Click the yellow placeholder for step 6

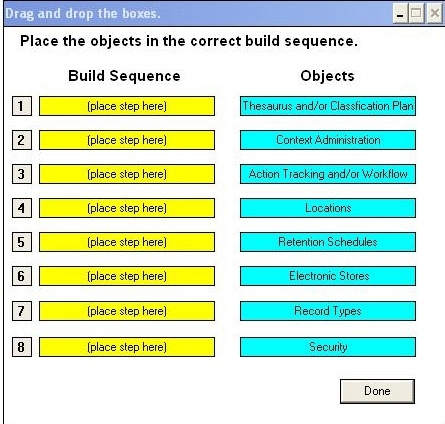(127, 276)
